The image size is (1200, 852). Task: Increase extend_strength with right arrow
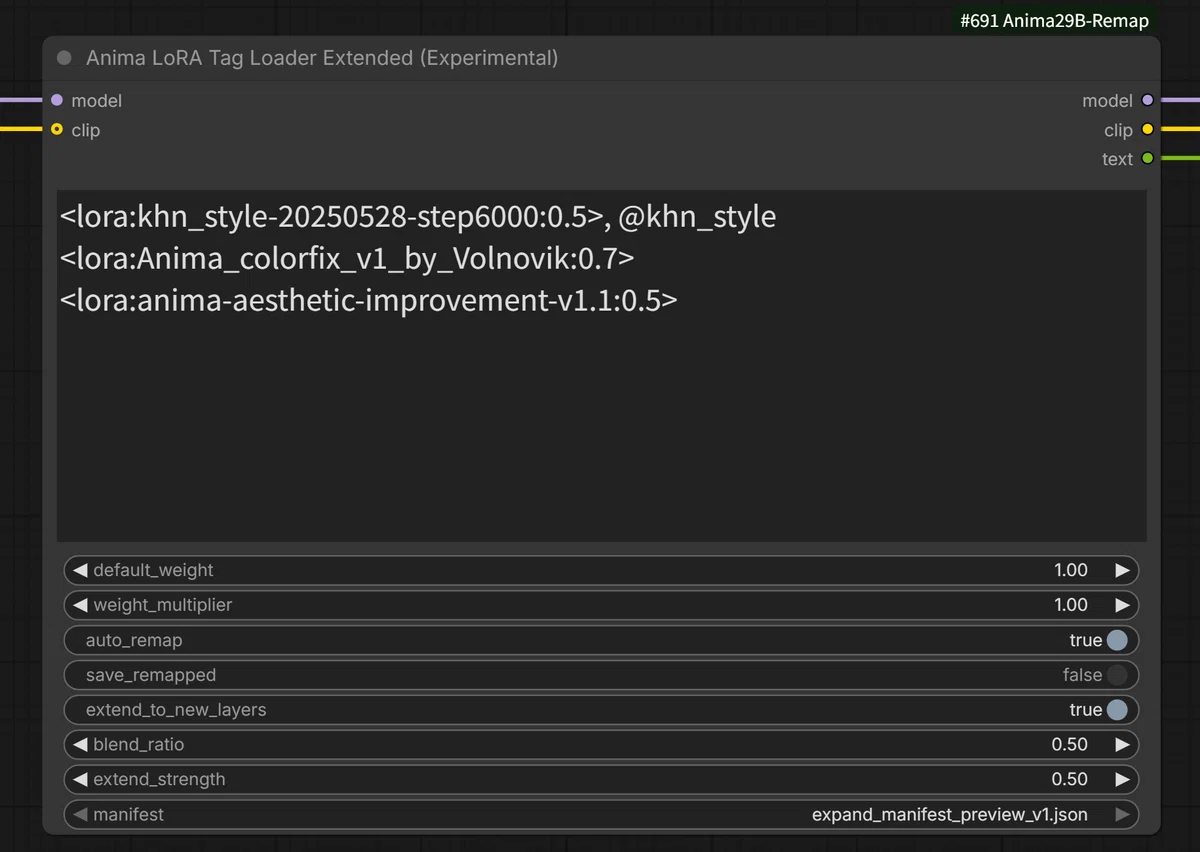pyautogui.click(x=1122, y=779)
